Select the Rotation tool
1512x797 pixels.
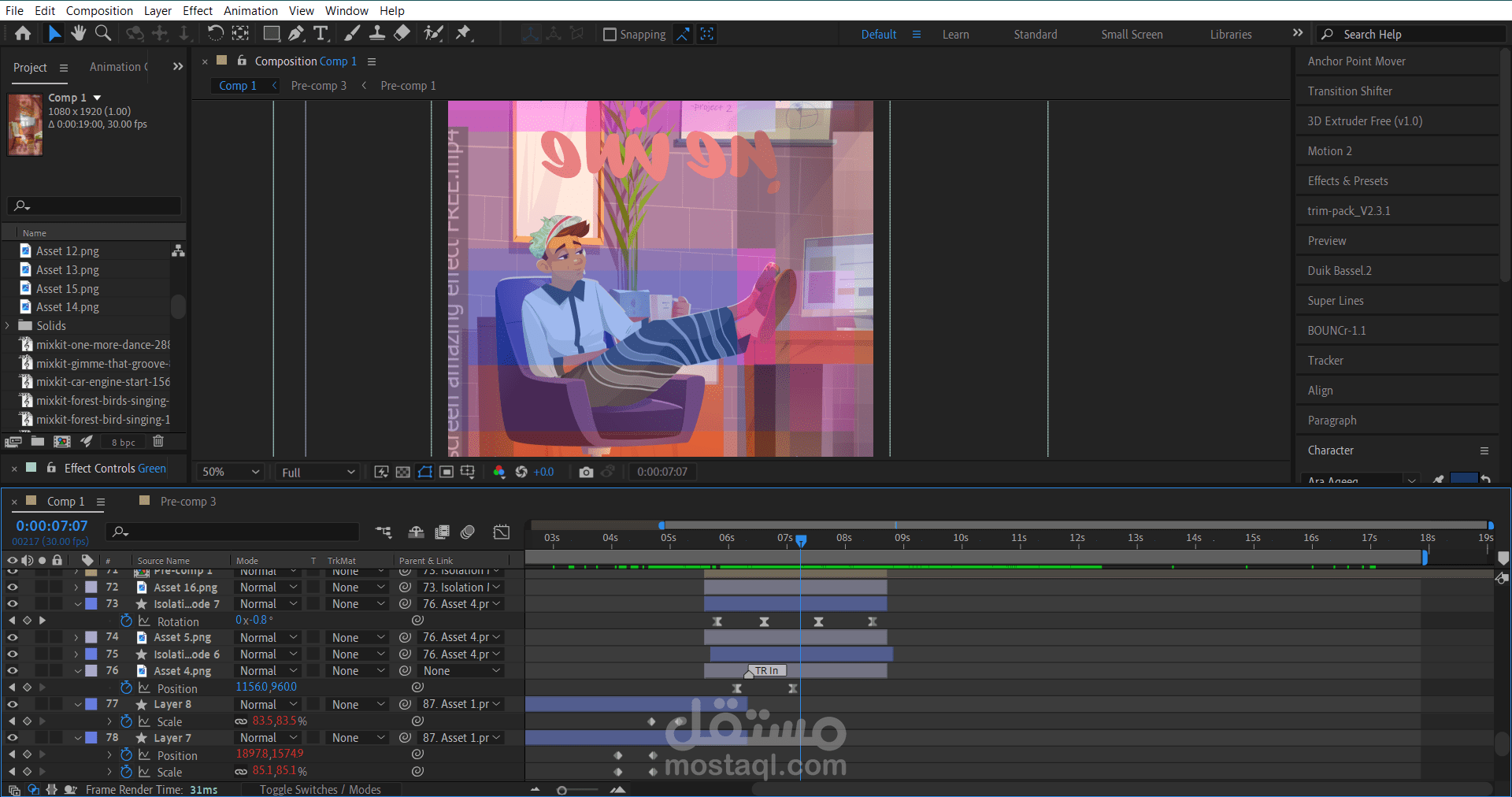[215, 33]
